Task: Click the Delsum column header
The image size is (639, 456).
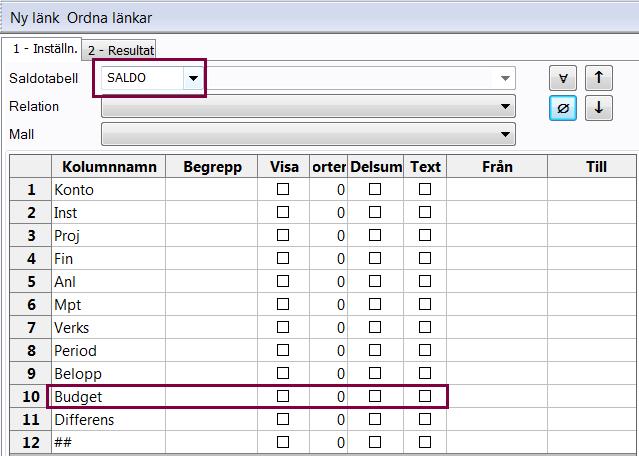Action: tap(376, 166)
